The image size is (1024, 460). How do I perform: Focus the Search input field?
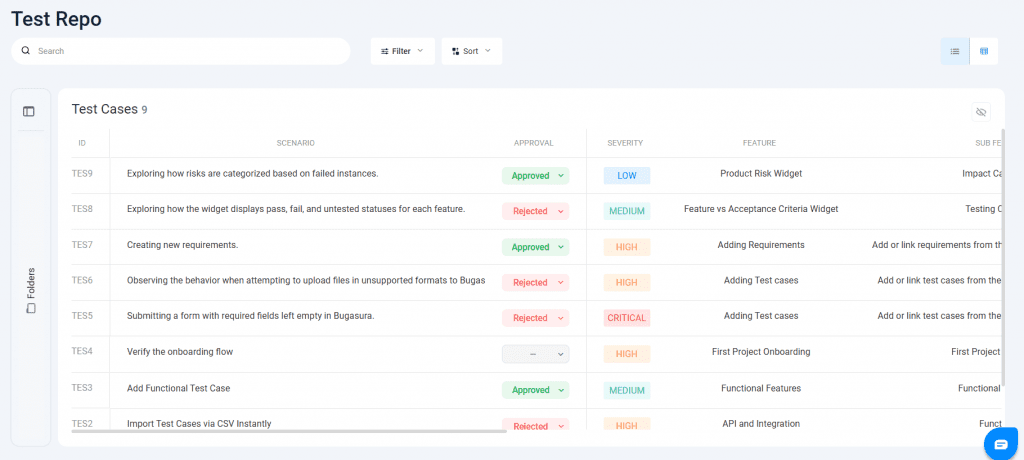click(x=190, y=51)
